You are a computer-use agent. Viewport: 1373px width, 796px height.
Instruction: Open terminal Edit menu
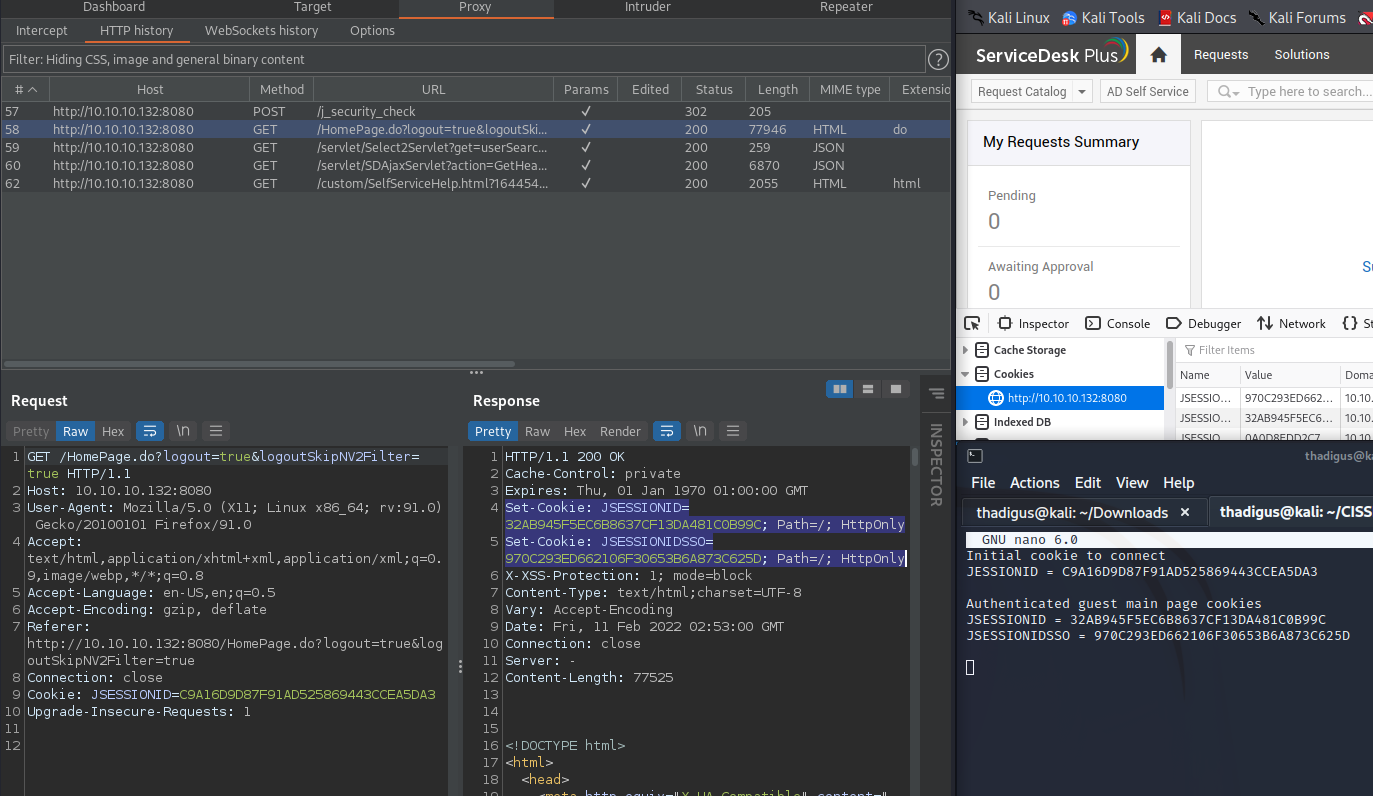tap(1087, 482)
